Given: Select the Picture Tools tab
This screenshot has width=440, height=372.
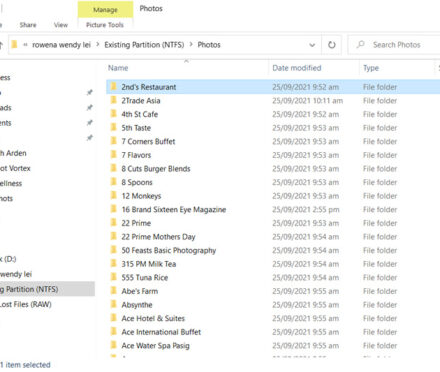Looking at the screenshot, I should coord(105,25).
